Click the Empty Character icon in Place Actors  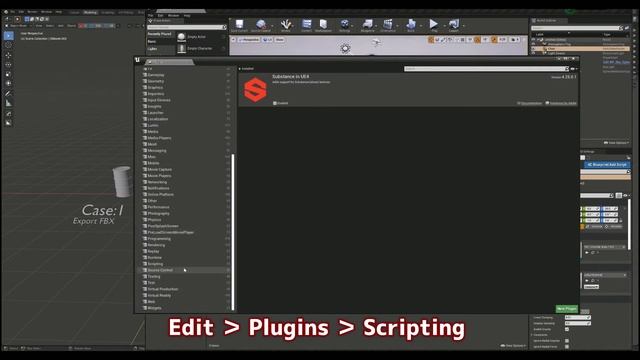click(x=182, y=49)
